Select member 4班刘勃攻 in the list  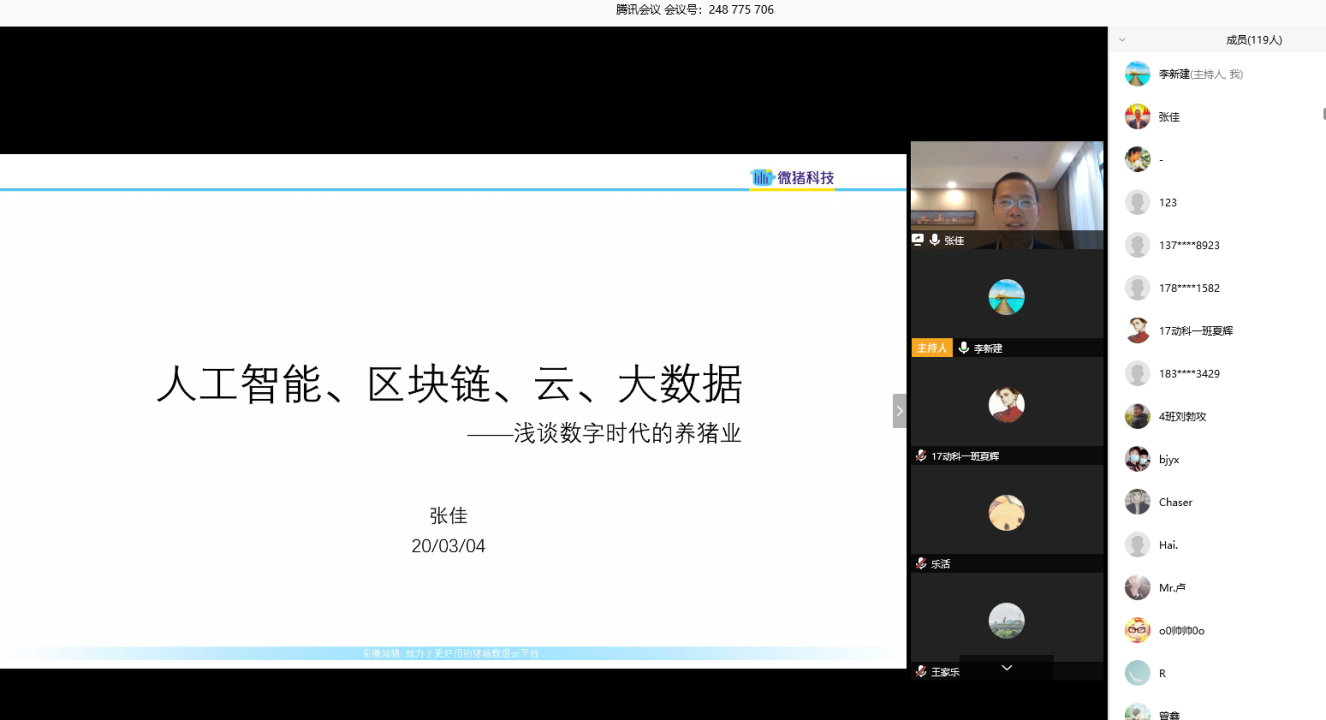(x=1182, y=417)
